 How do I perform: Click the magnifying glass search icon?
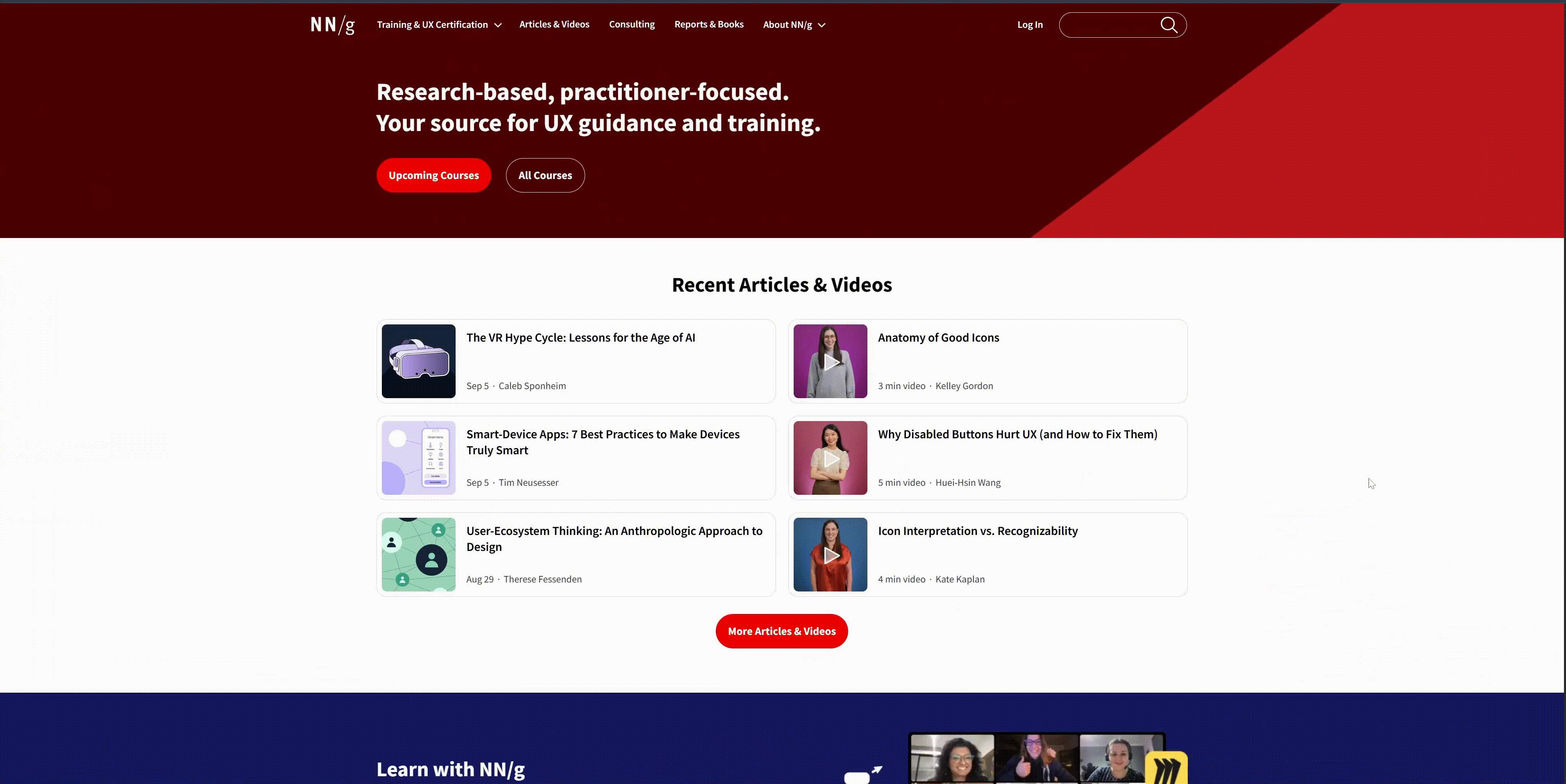[x=1169, y=25]
